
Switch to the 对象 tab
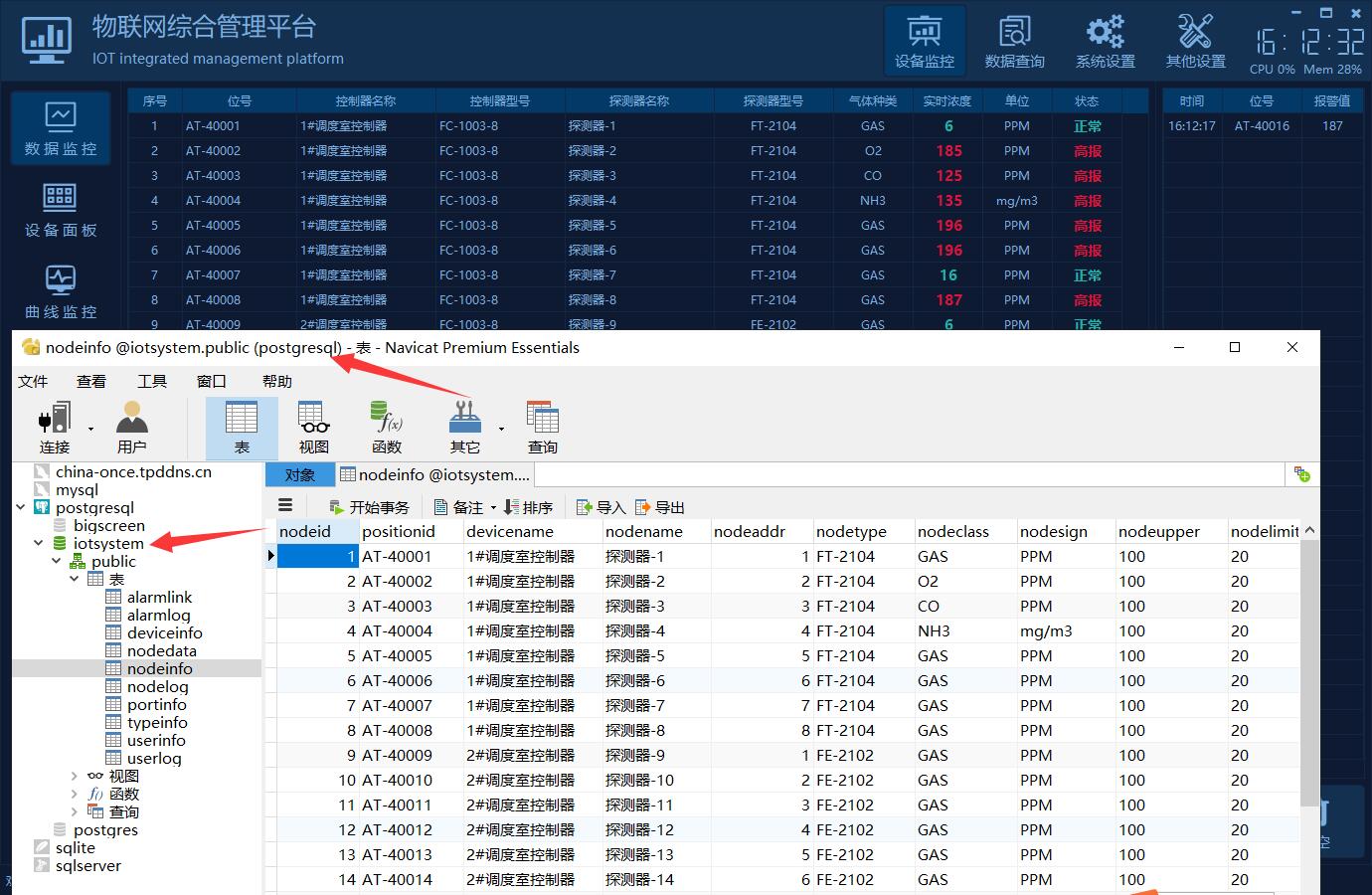(299, 475)
